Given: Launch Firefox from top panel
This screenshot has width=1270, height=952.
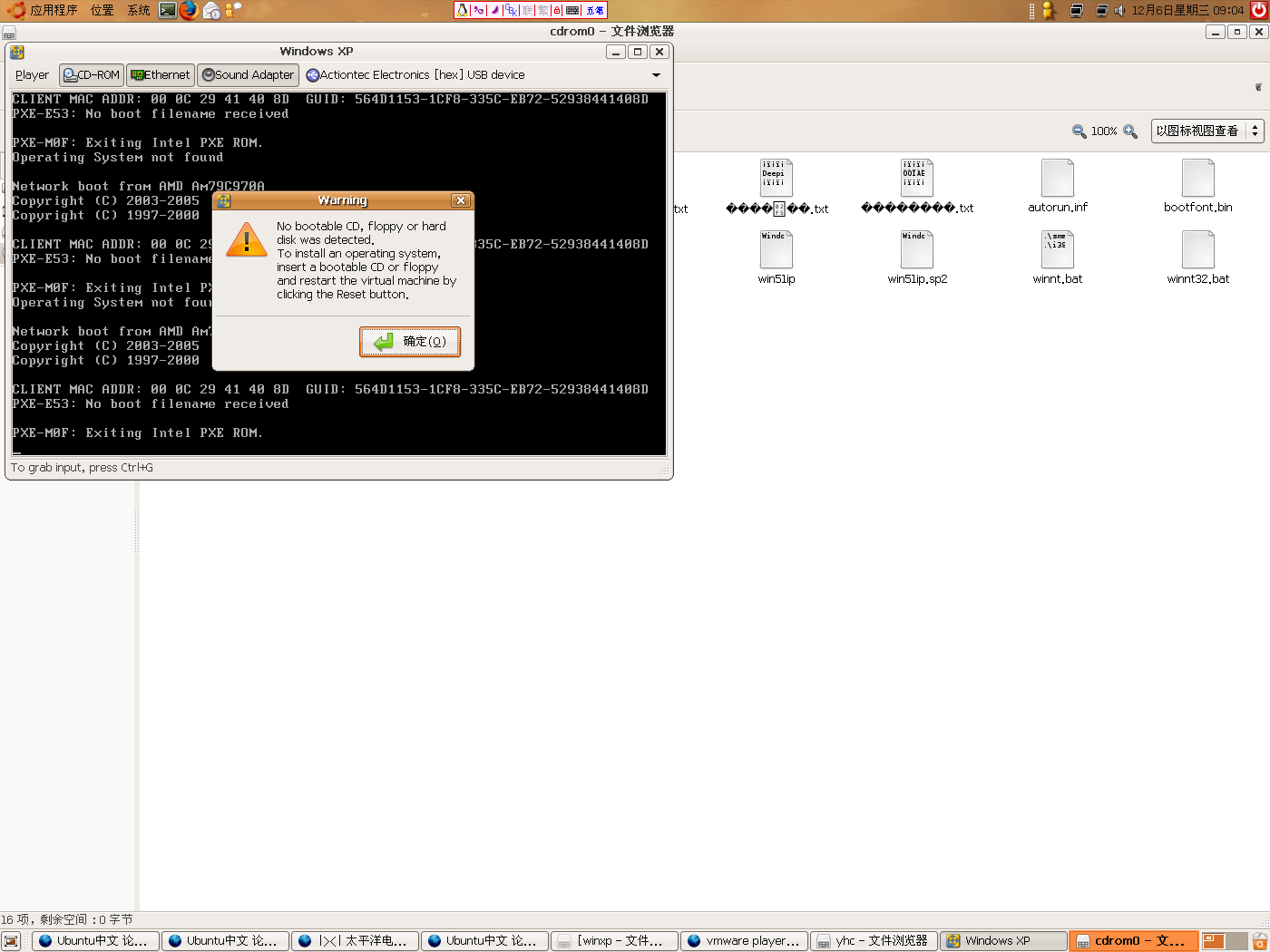Looking at the screenshot, I should click(x=189, y=10).
